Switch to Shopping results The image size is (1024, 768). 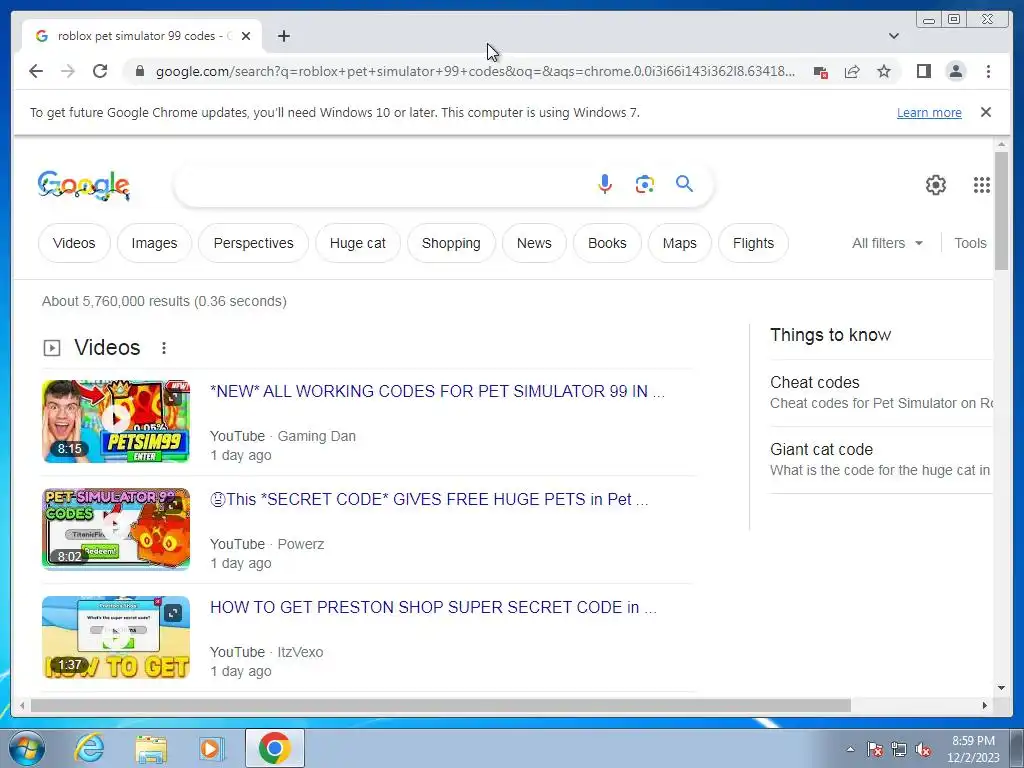(x=451, y=243)
